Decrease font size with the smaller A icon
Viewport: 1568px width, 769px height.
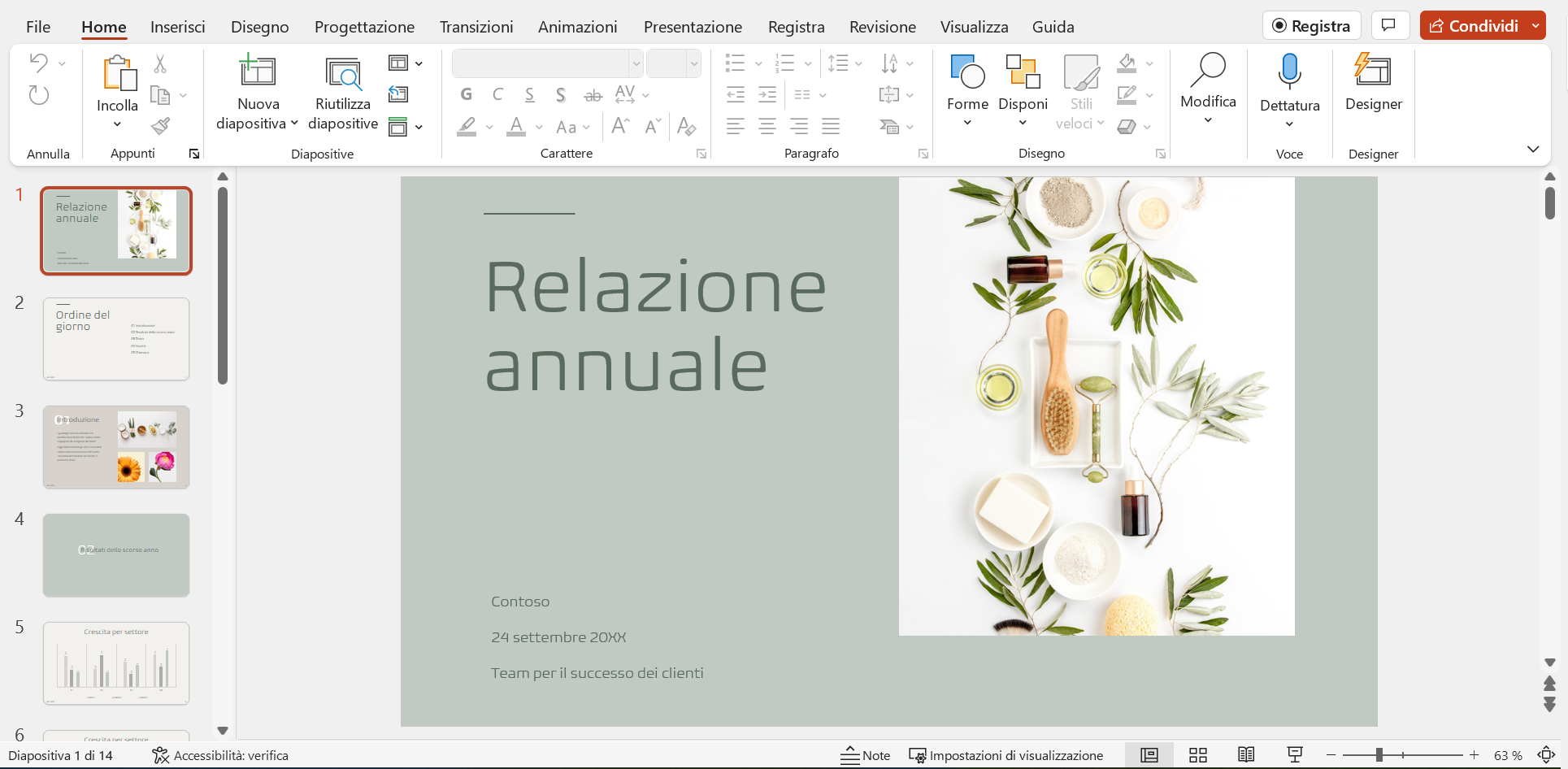pyautogui.click(x=653, y=126)
